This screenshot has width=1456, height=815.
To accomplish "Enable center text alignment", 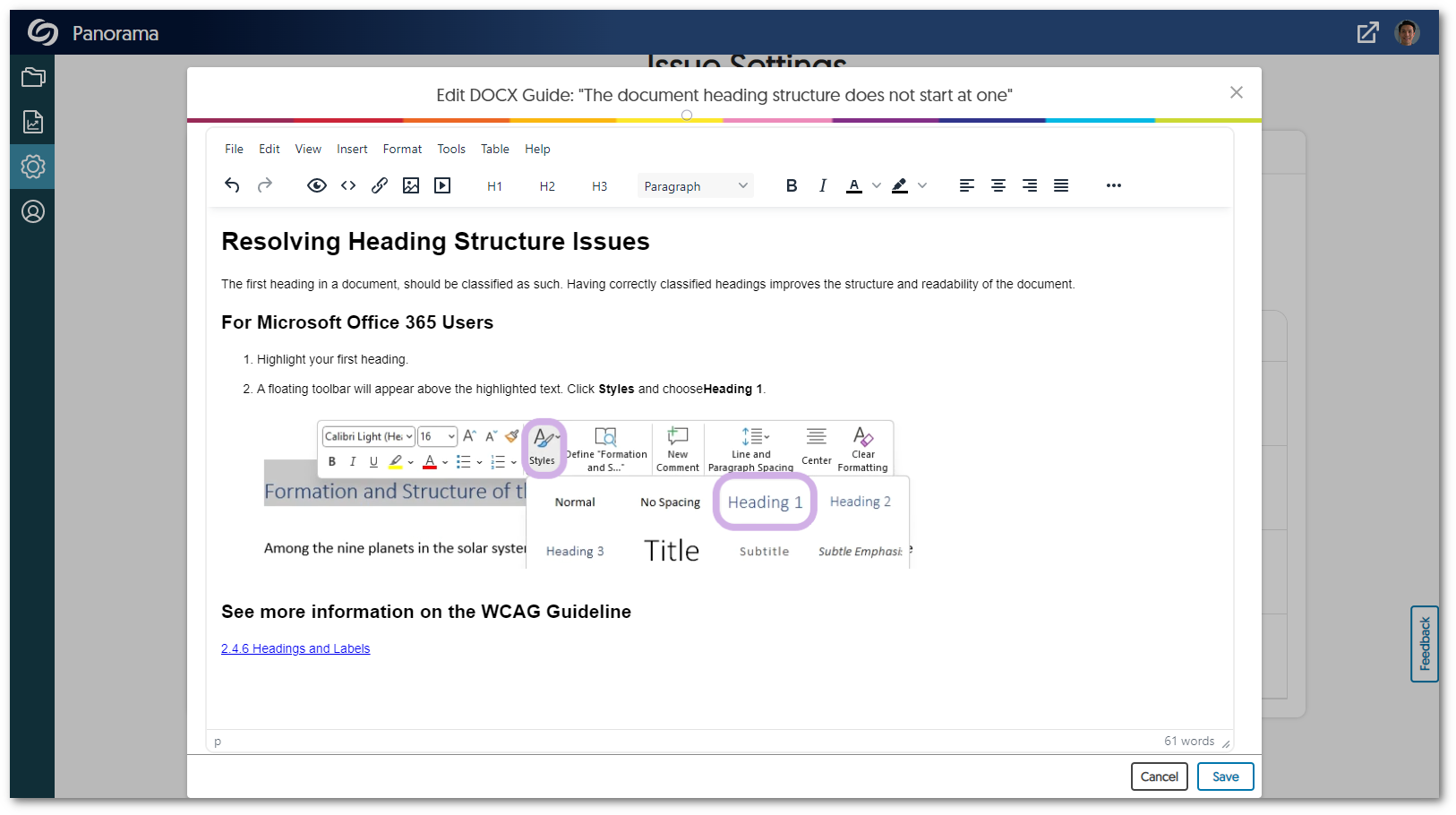I will point(998,185).
